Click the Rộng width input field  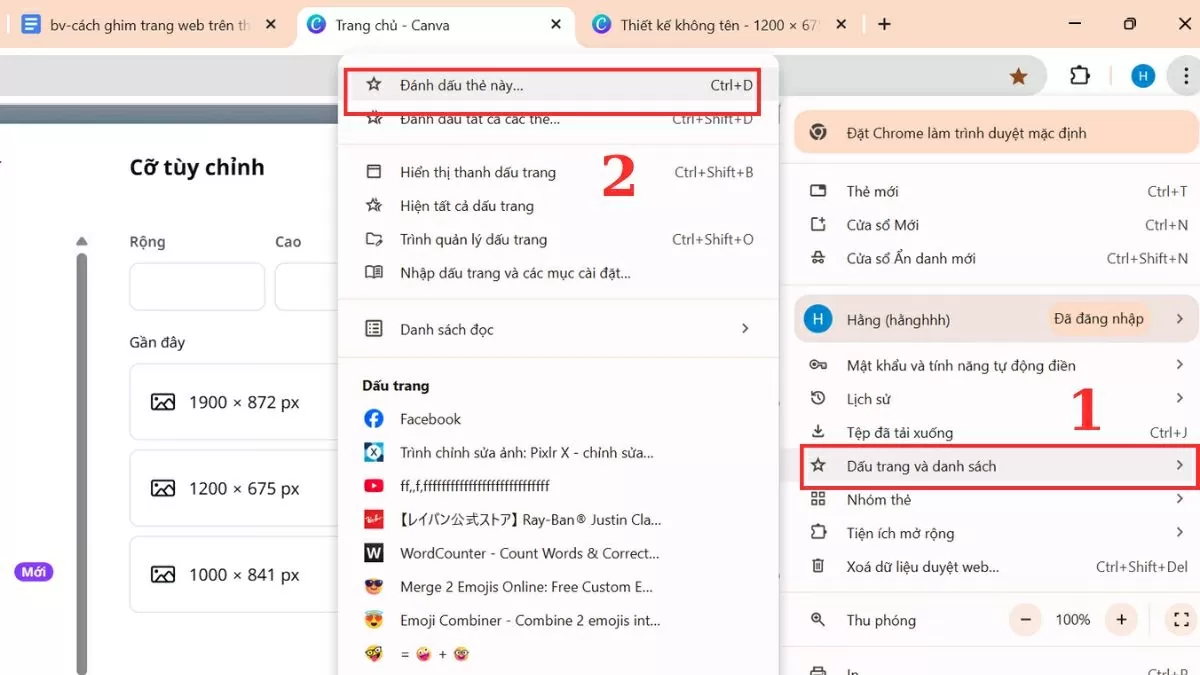pos(196,286)
